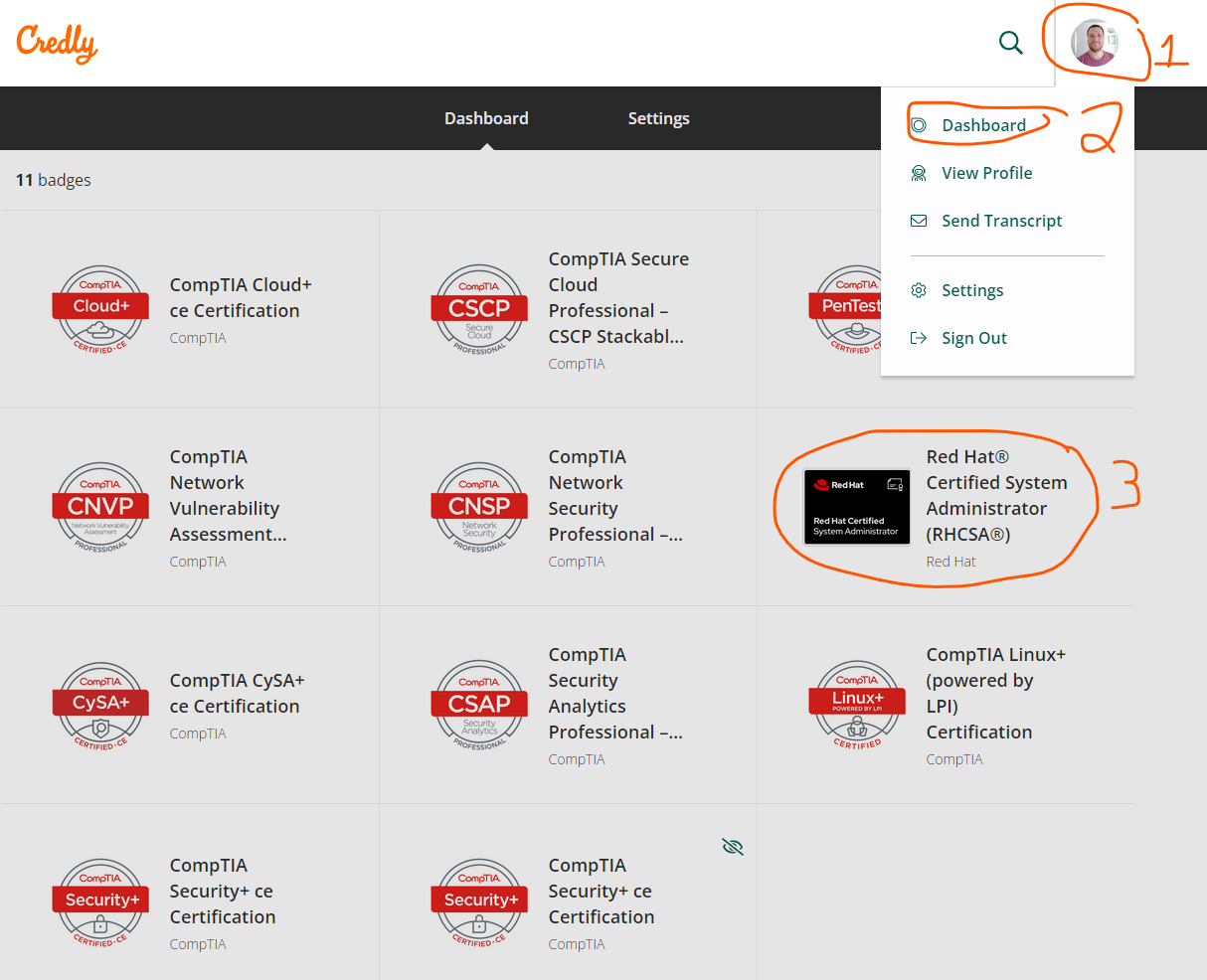The height and width of the screenshot is (980, 1207).
Task: Open the CSAP badge icon
Action: click(x=479, y=706)
